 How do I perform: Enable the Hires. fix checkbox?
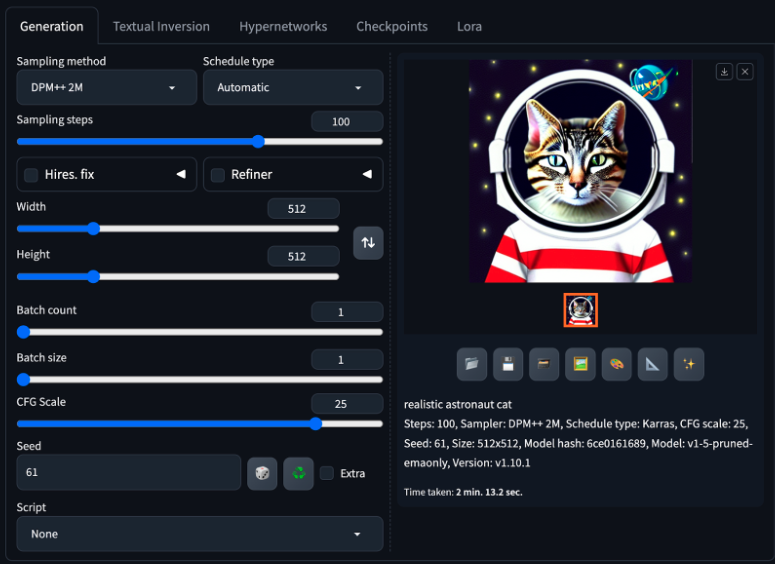pyautogui.click(x=31, y=175)
